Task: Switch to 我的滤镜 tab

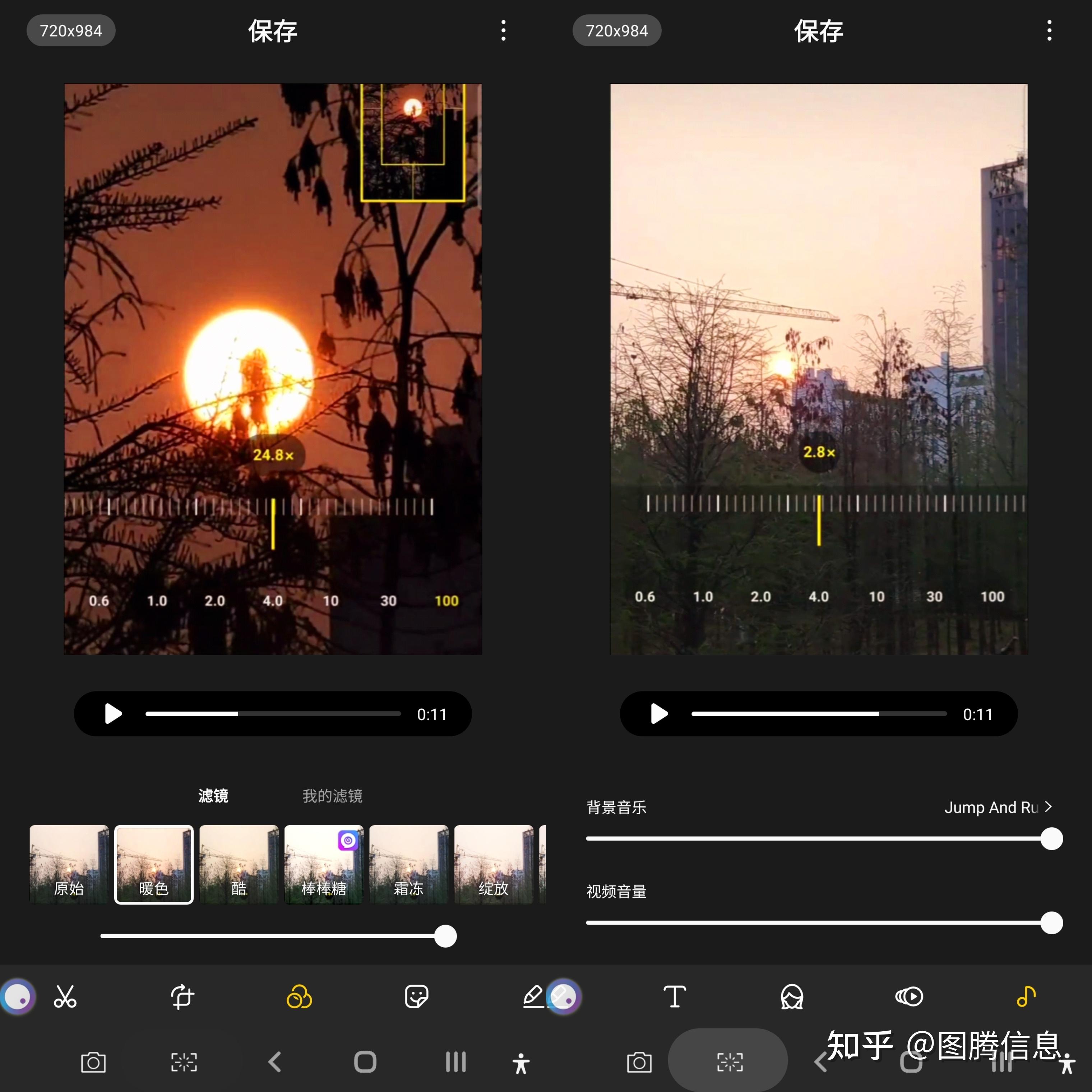Action: 332,796
